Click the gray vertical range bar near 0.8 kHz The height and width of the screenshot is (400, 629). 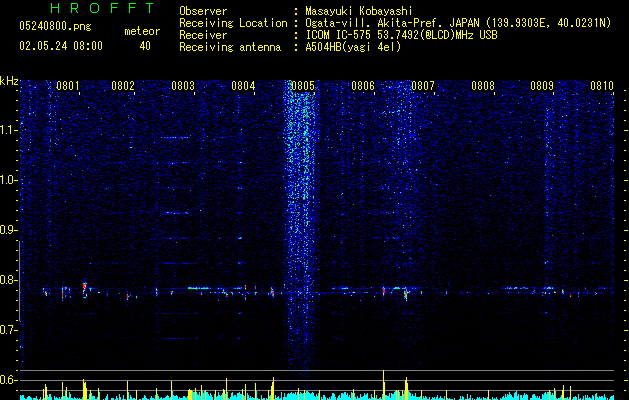(20, 281)
